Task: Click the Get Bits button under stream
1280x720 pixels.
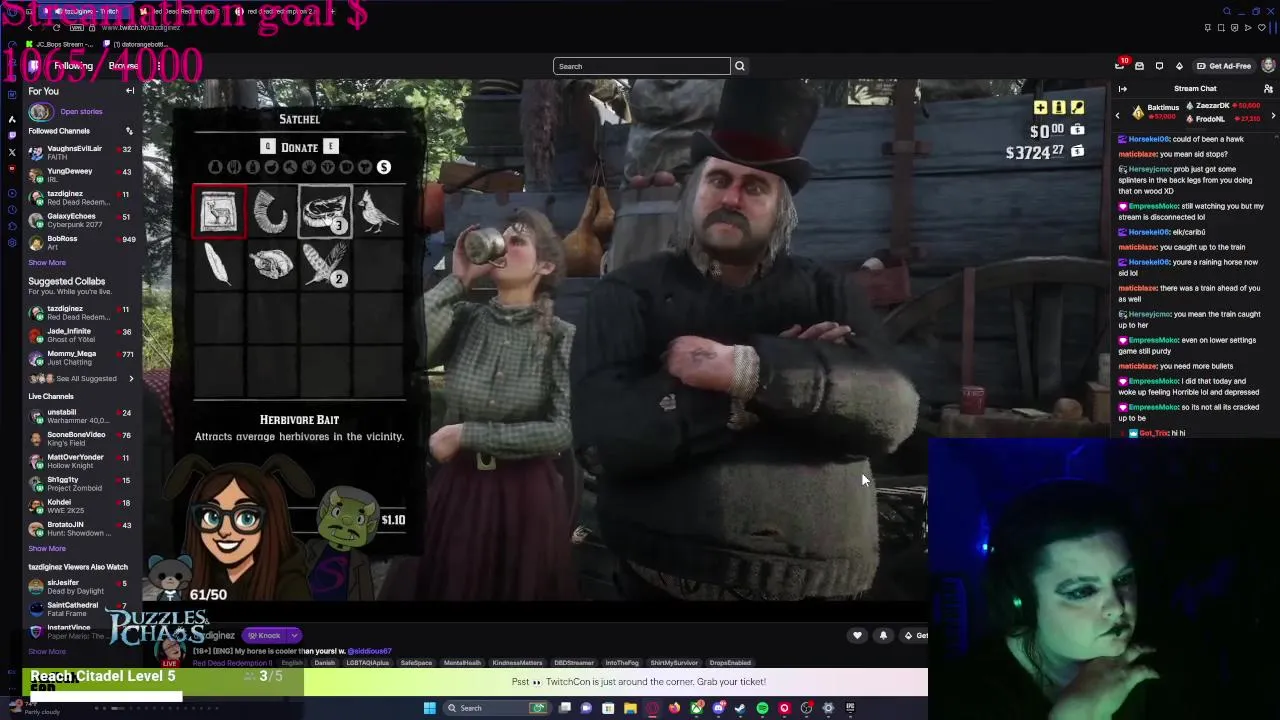Action: [915, 635]
